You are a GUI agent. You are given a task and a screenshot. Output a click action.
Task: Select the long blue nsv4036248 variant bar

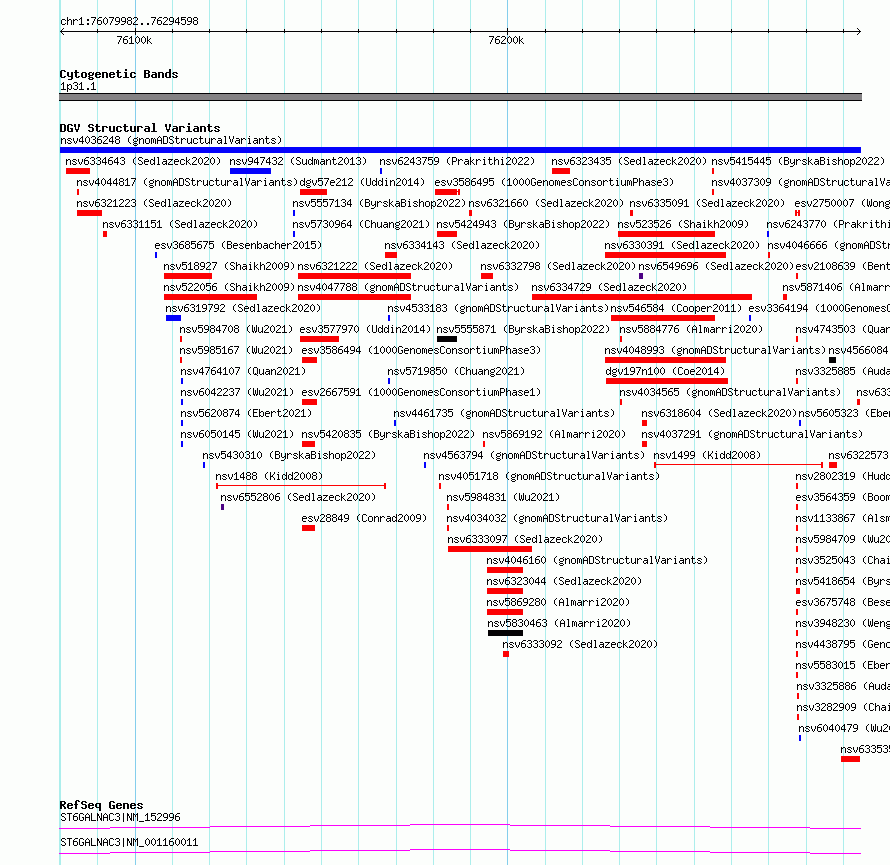click(460, 150)
